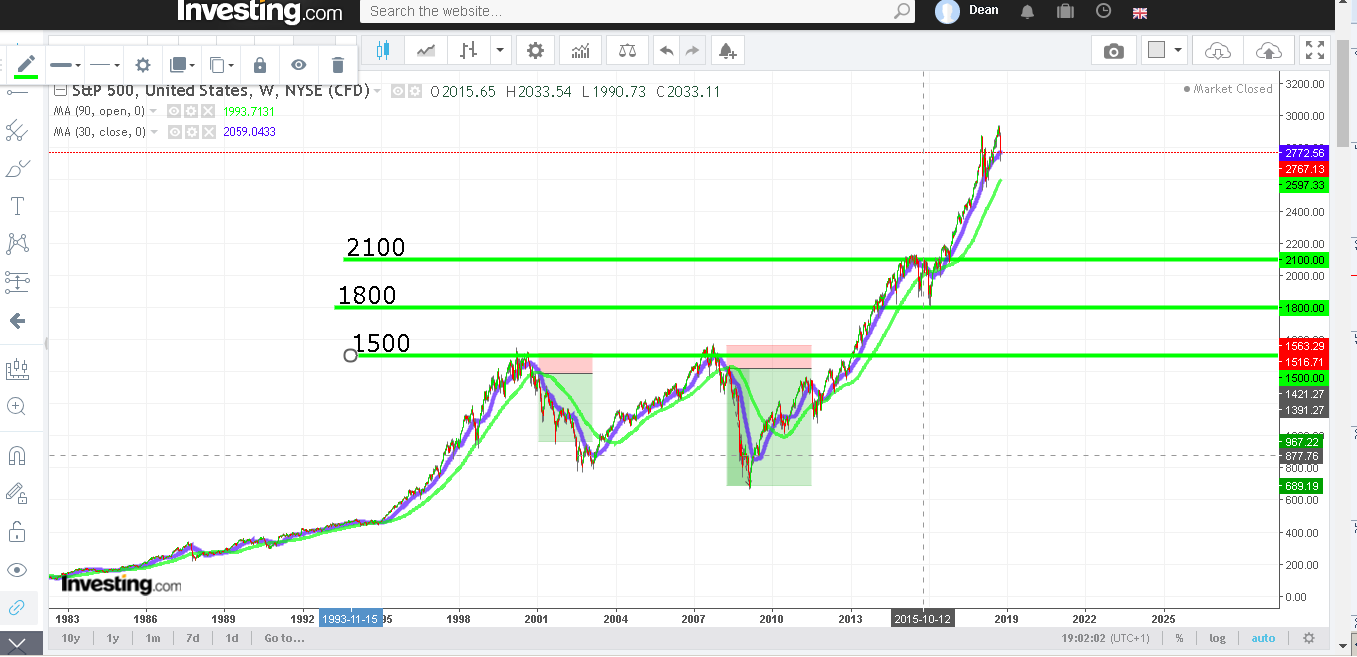The width and height of the screenshot is (1357, 657).
Task: Toggle percentage scale button
Action: pos(1180,638)
